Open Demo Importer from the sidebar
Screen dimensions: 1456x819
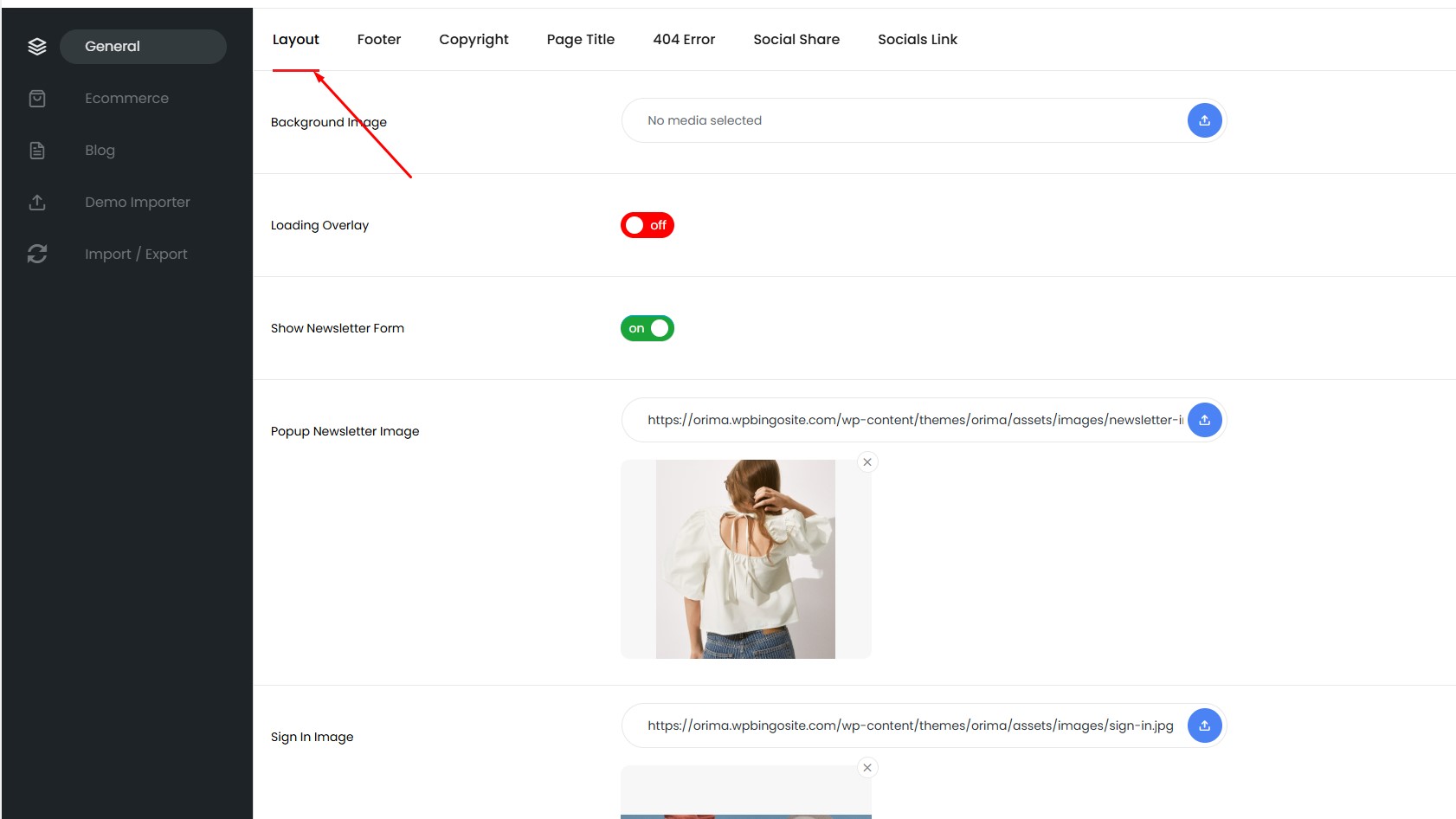137,203
